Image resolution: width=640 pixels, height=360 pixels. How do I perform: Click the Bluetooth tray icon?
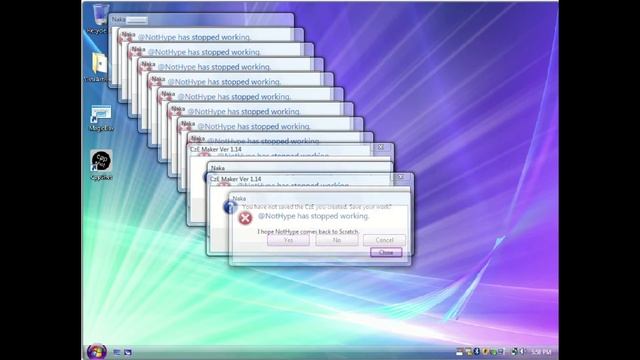click(x=476, y=351)
